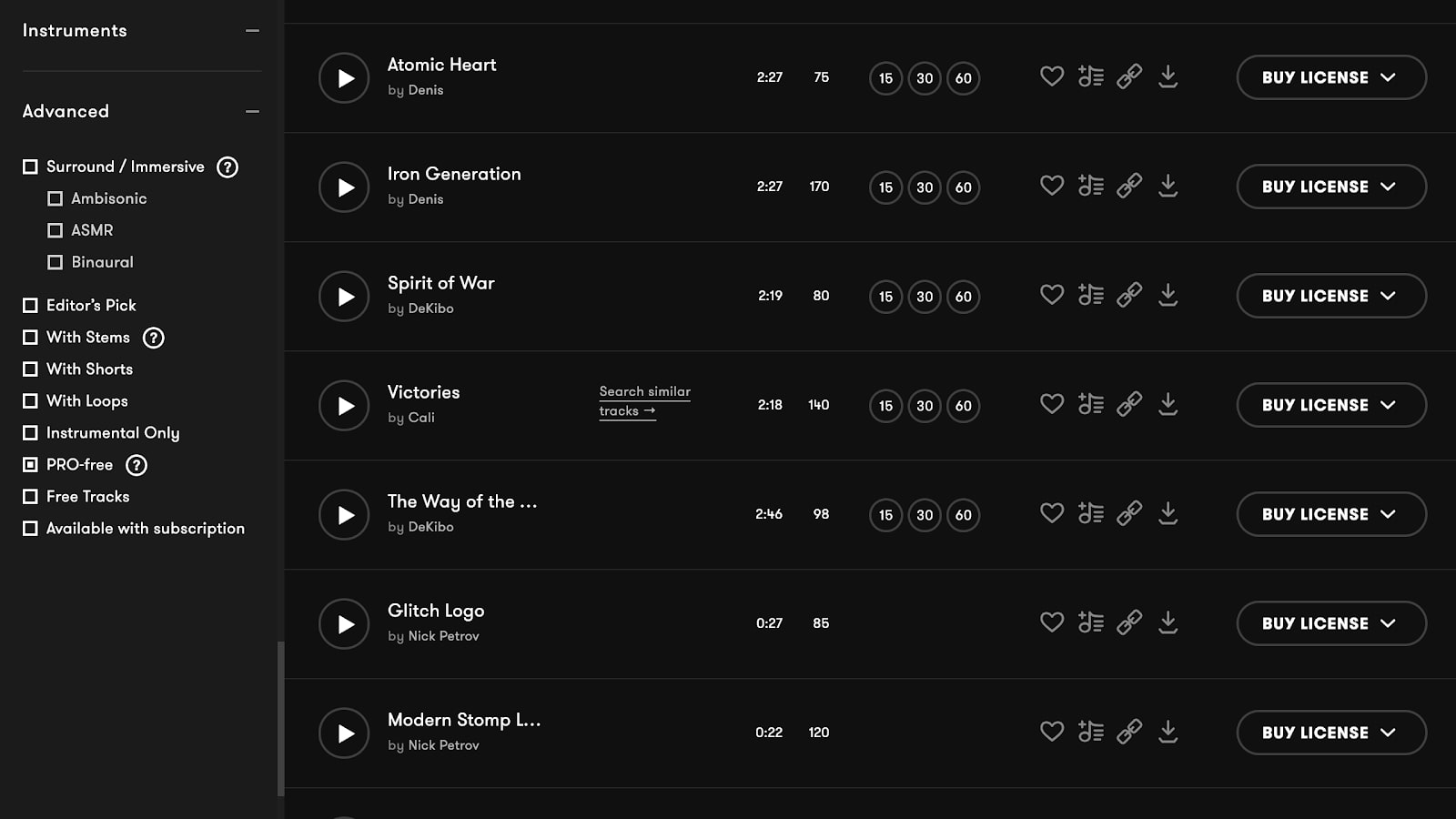The height and width of the screenshot is (819, 1456).
Task: Play the Atomic Heart track
Action: click(x=344, y=78)
